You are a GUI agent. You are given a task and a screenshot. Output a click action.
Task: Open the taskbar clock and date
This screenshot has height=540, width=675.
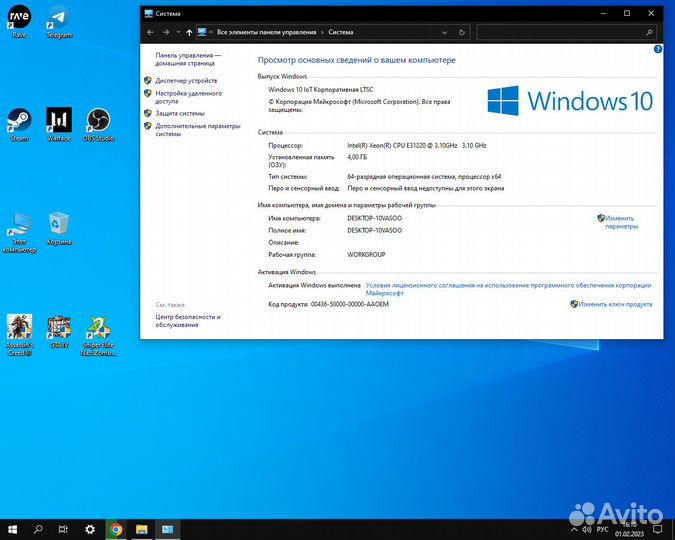coord(629,529)
